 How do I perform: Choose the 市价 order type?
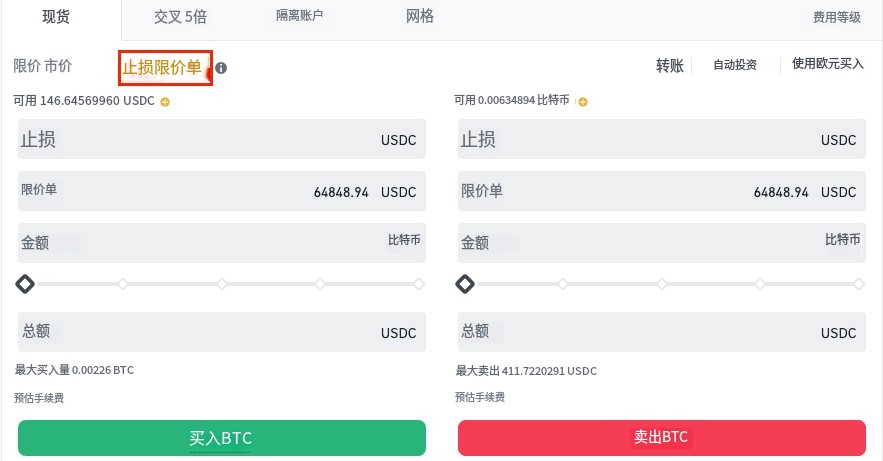click(58, 66)
